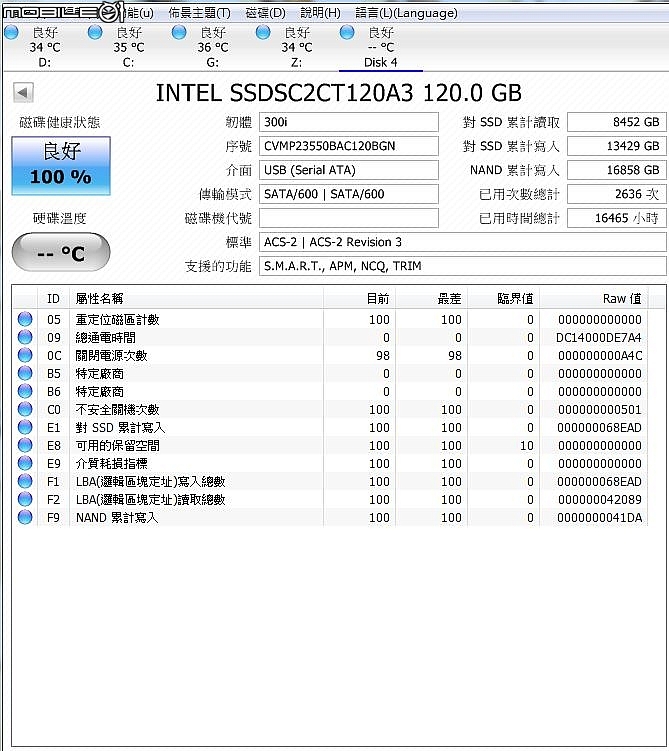Click raw value 000000042089
669x751 pixels.
(x=600, y=500)
